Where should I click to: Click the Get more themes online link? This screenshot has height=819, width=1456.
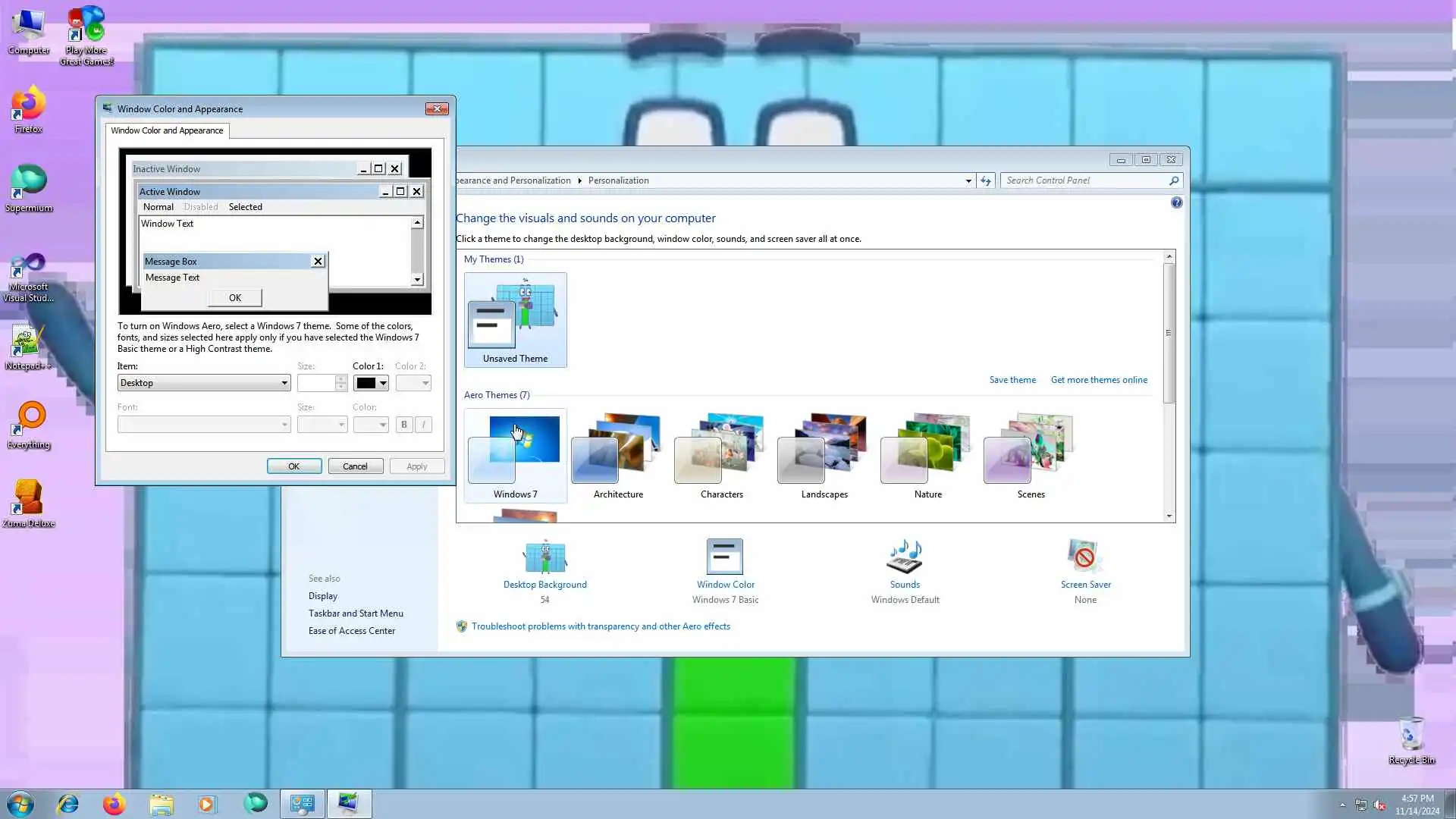click(1098, 380)
